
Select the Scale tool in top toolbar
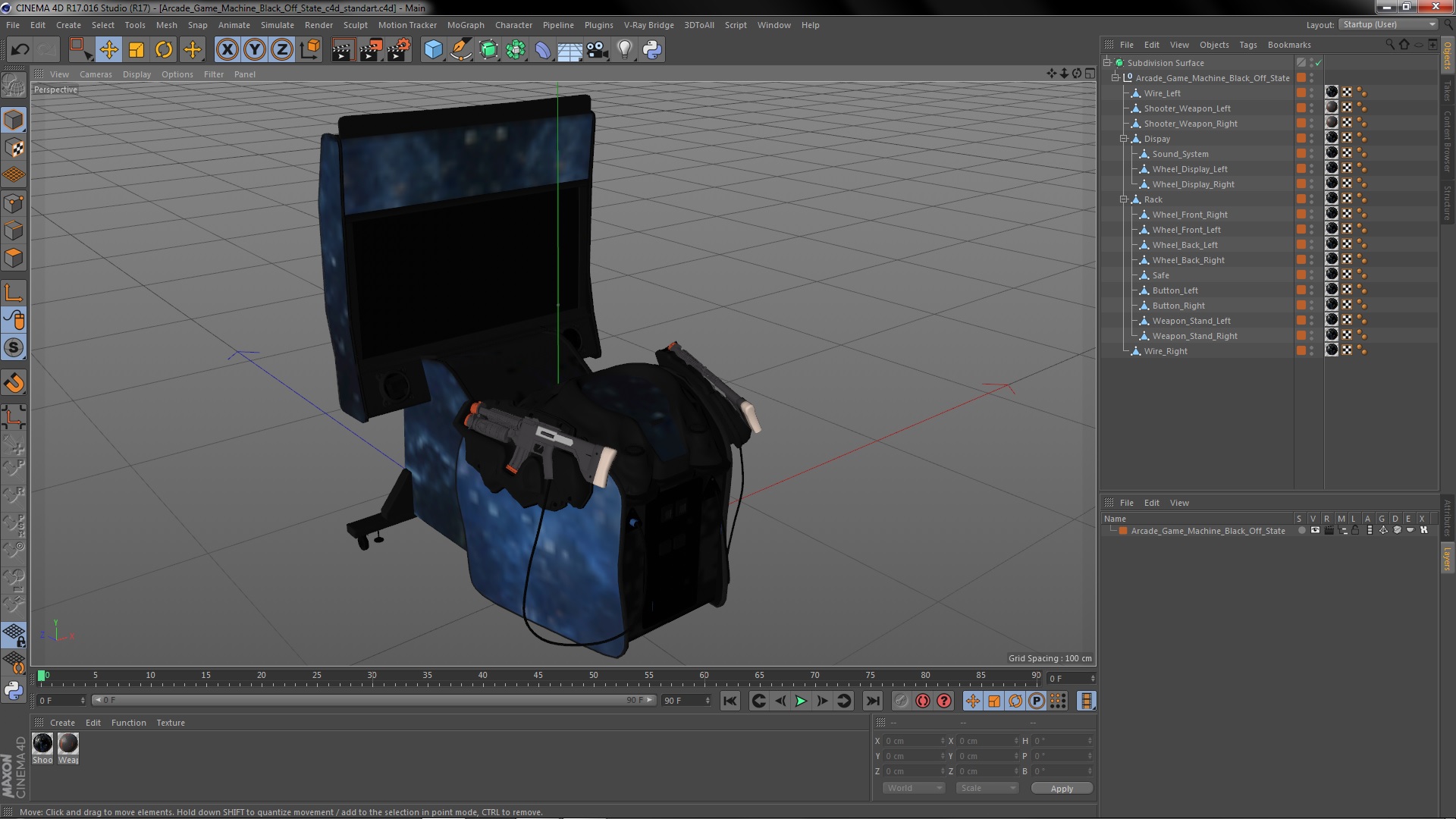pyautogui.click(x=136, y=50)
